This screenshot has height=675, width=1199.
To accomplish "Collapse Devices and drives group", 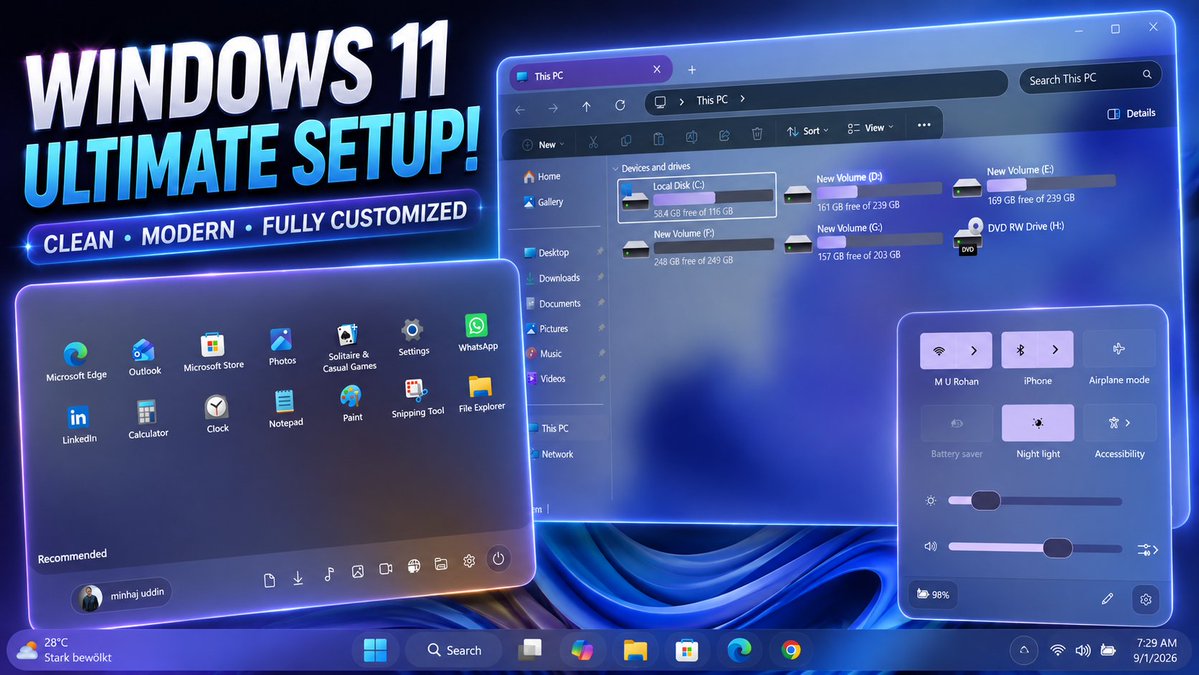I will click(615, 168).
